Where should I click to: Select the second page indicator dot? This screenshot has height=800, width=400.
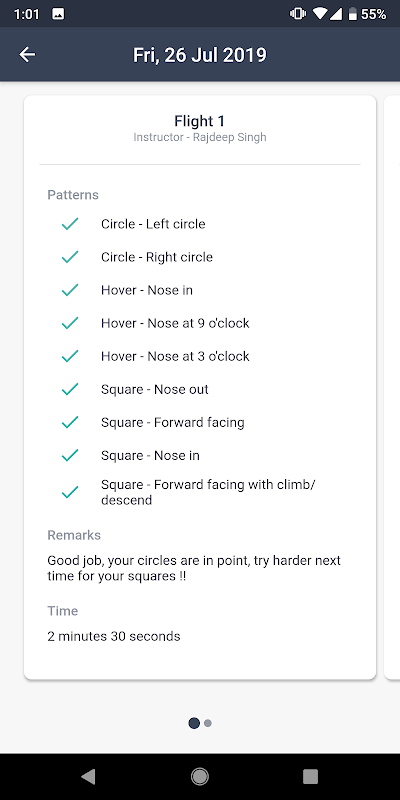pyautogui.click(x=208, y=723)
